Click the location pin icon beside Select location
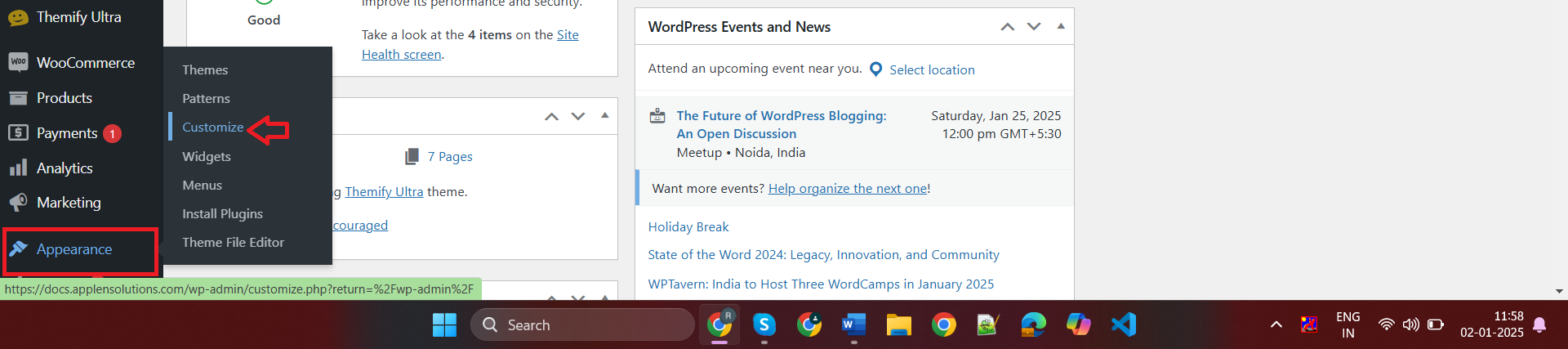1568x349 pixels. click(x=875, y=69)
